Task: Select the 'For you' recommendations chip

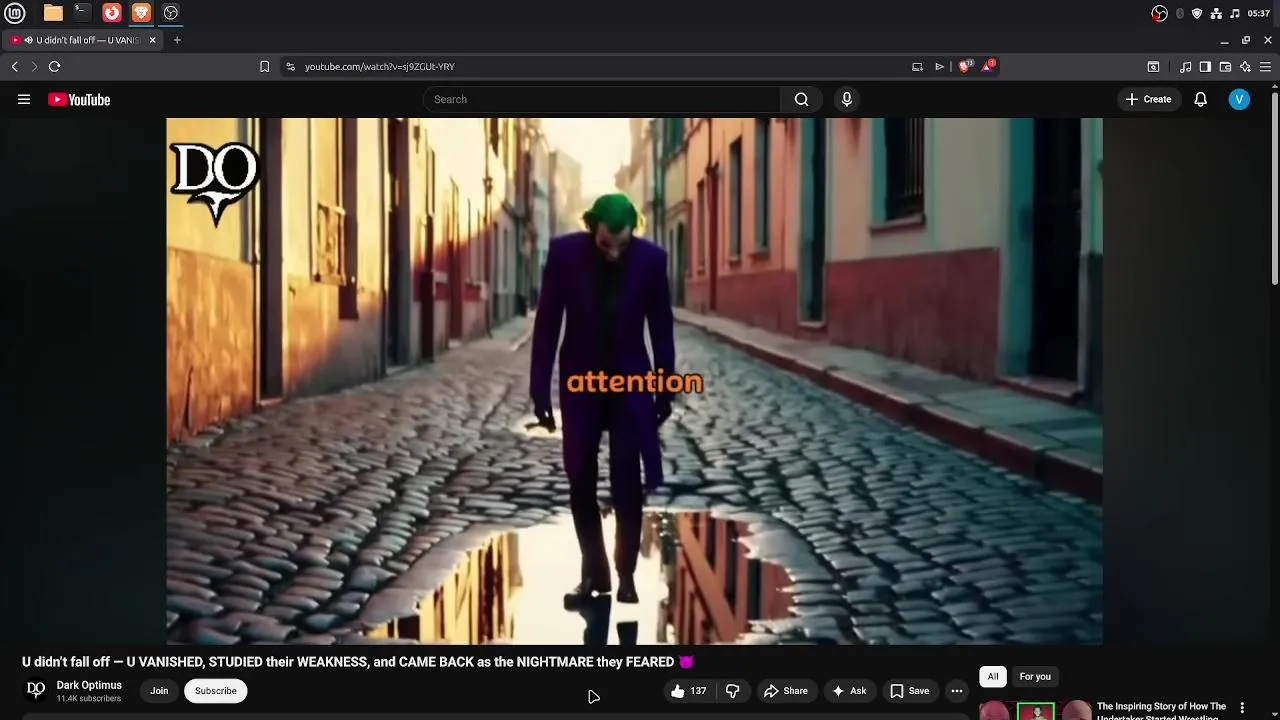Action: [1035, 677]
